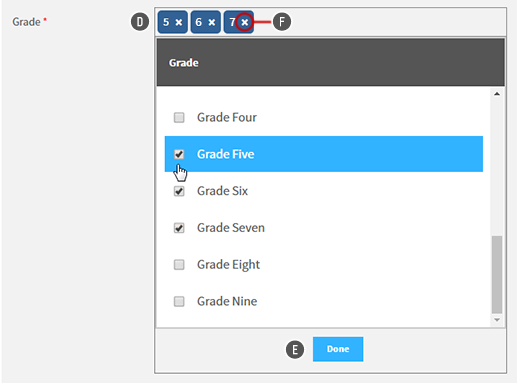Select the Grade Nine list item label

coord(227,301)
